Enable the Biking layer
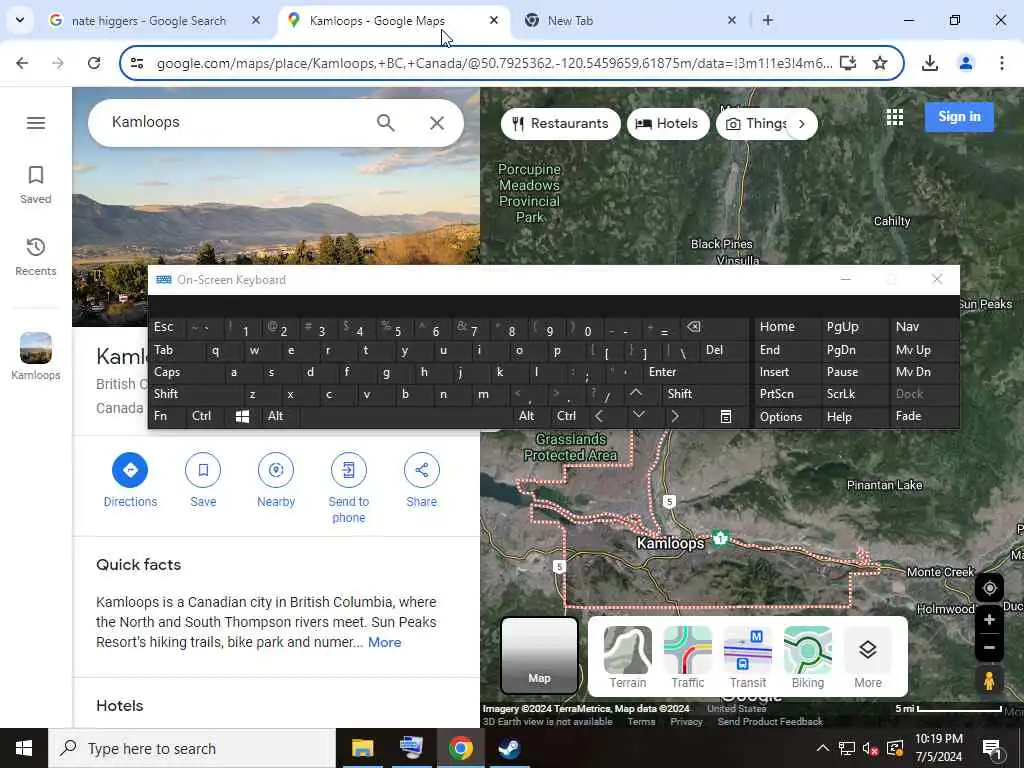This screenshot has height=768, width=1024. coord(808,657)
